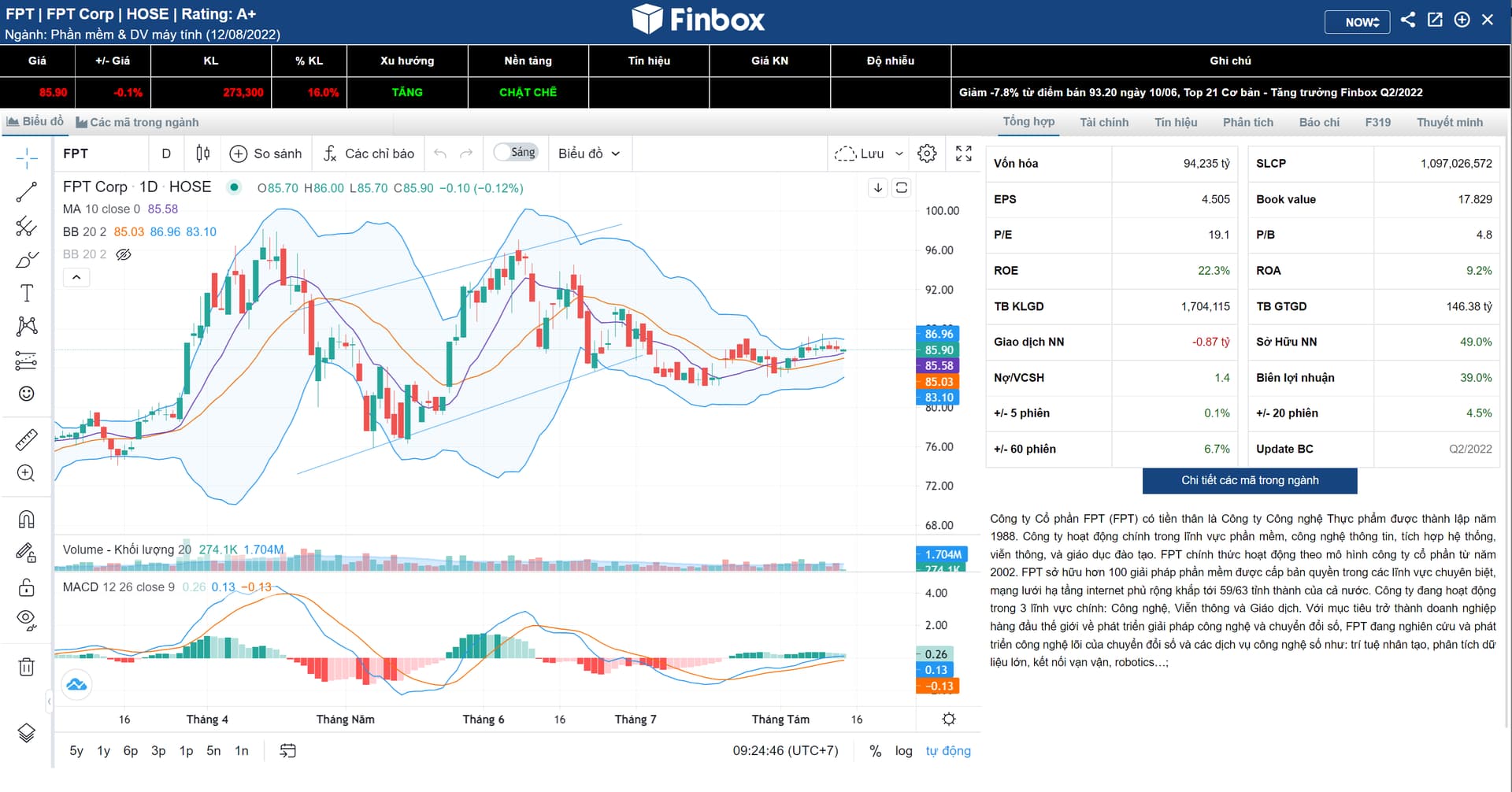The image size is (1512, 792).
Task: Open time axis settings gear
Action: (949, 719)
